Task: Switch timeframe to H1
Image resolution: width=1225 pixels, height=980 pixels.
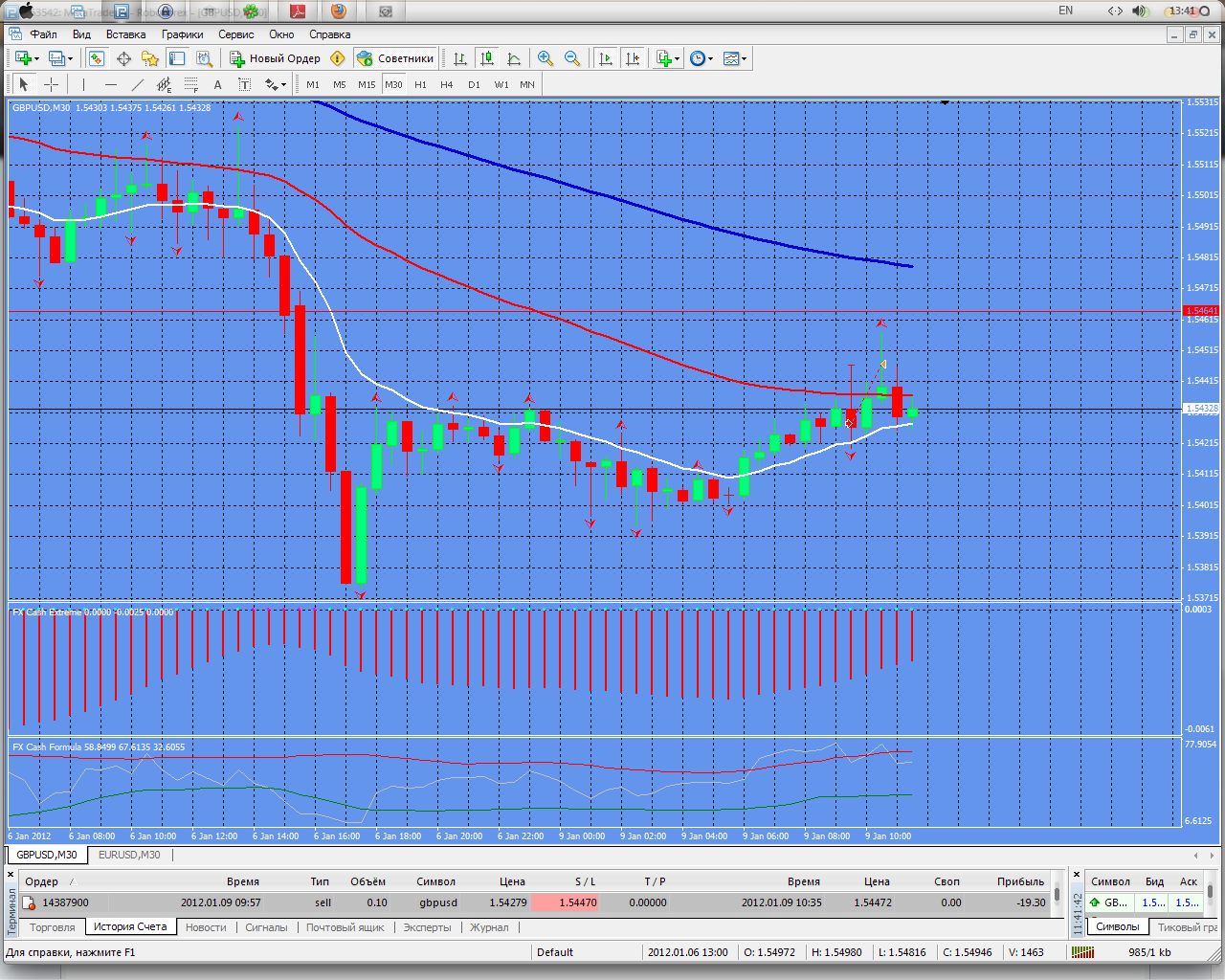Action: [420, 84]
